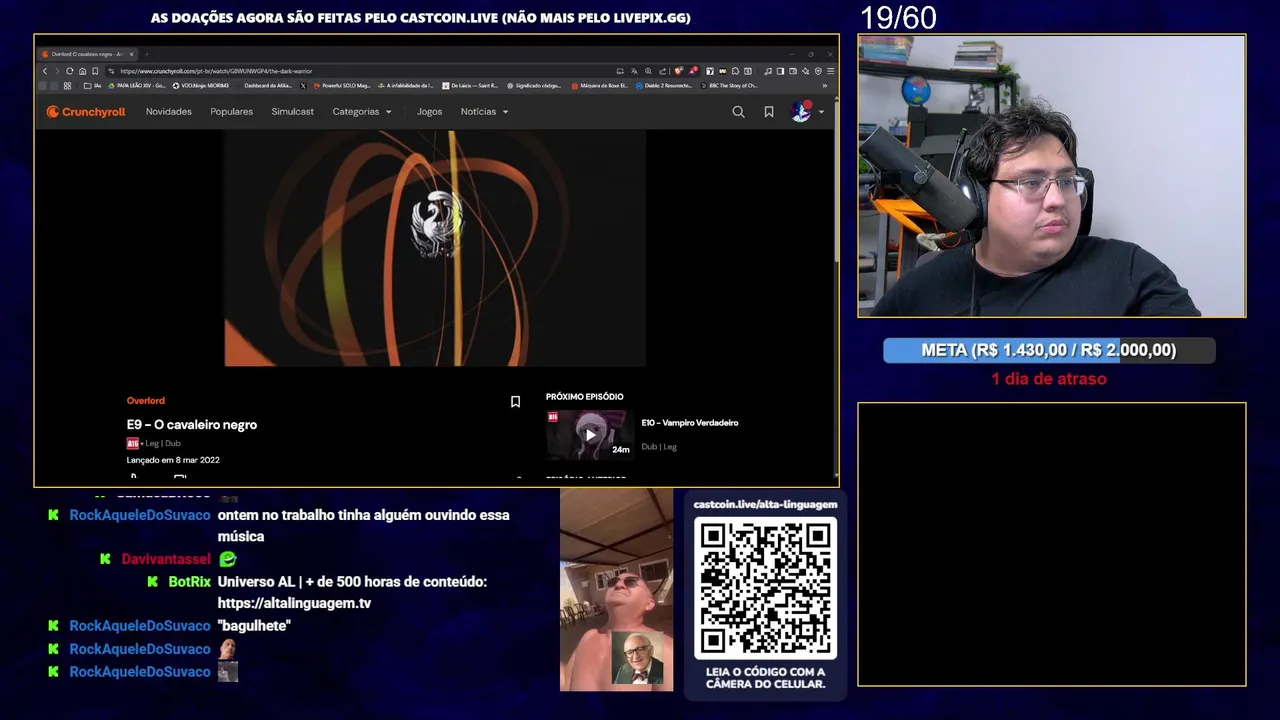Open the VDO.Ninja bookmark
Screen dimensions: 1280x720
point(201,86)
